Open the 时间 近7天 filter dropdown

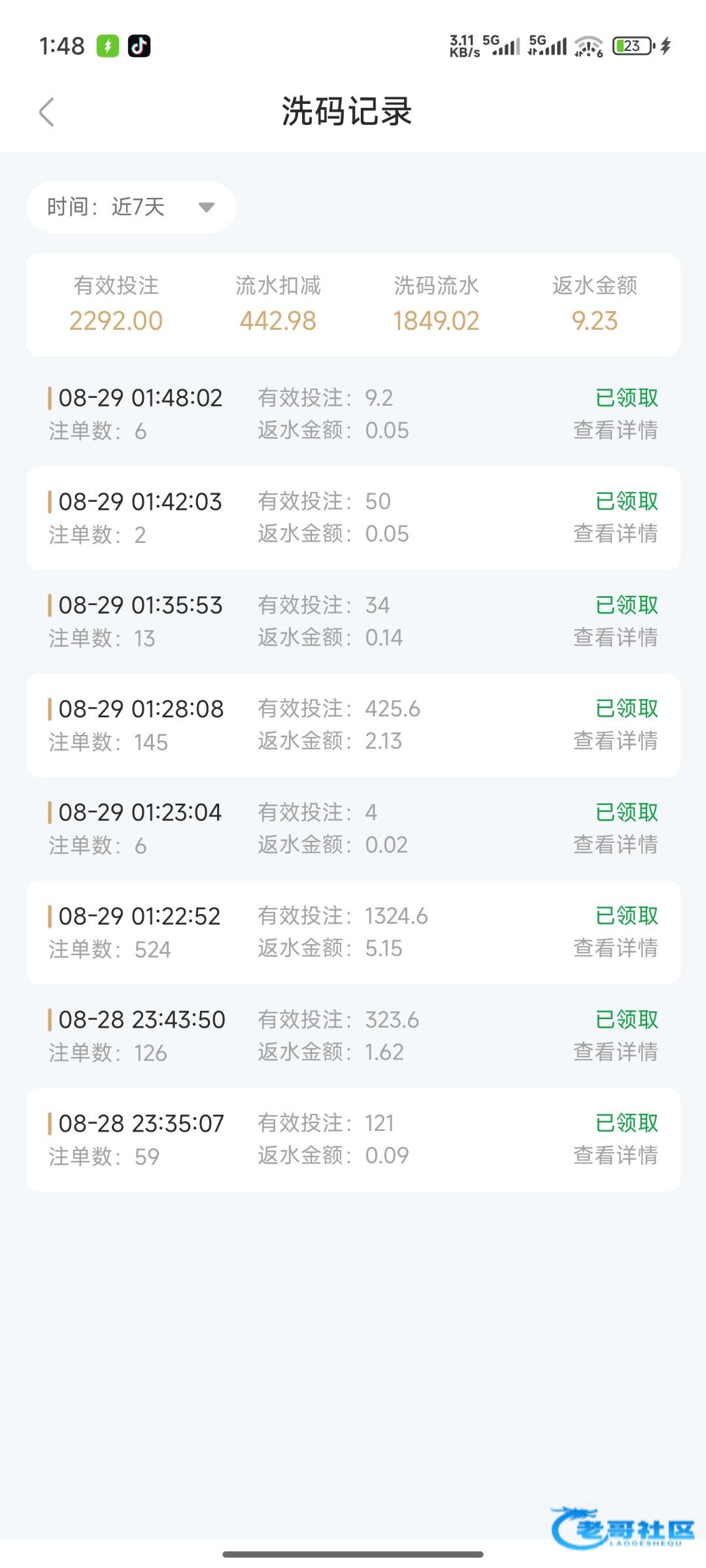(131, 207)
